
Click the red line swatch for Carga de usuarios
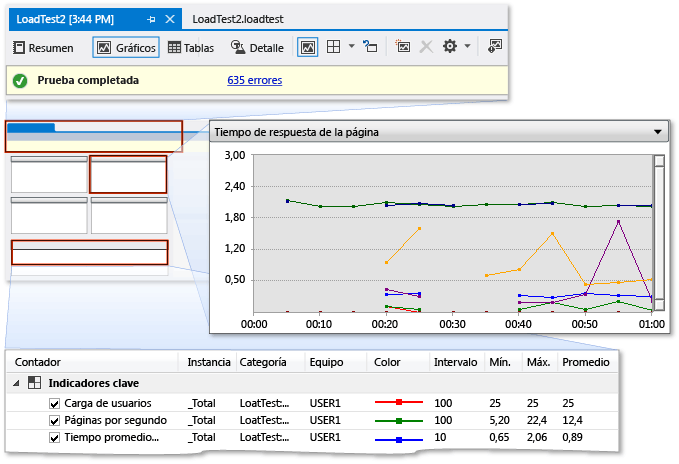point(397,403)
